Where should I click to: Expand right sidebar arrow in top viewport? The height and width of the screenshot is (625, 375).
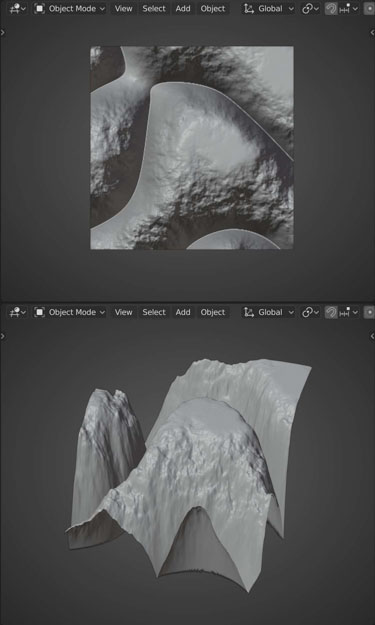pyautogui.click(x=372, y=32)
